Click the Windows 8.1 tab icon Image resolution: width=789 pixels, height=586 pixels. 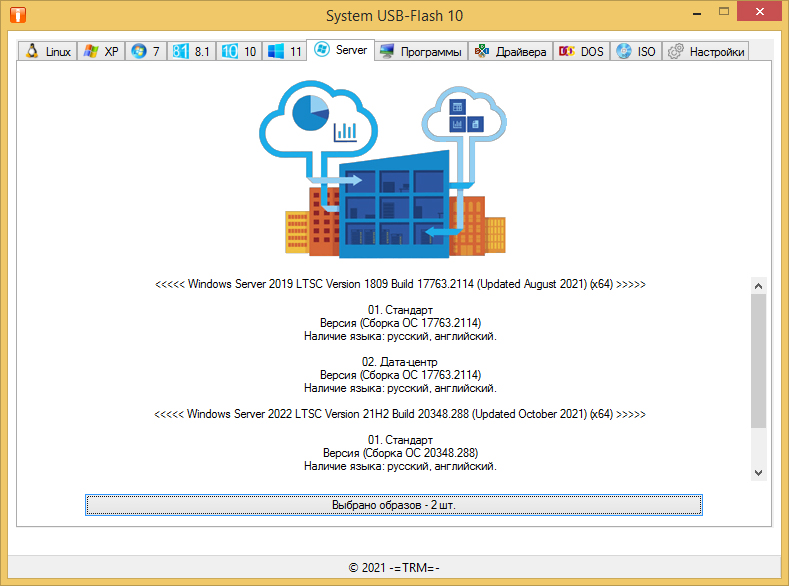coord(181,51)
